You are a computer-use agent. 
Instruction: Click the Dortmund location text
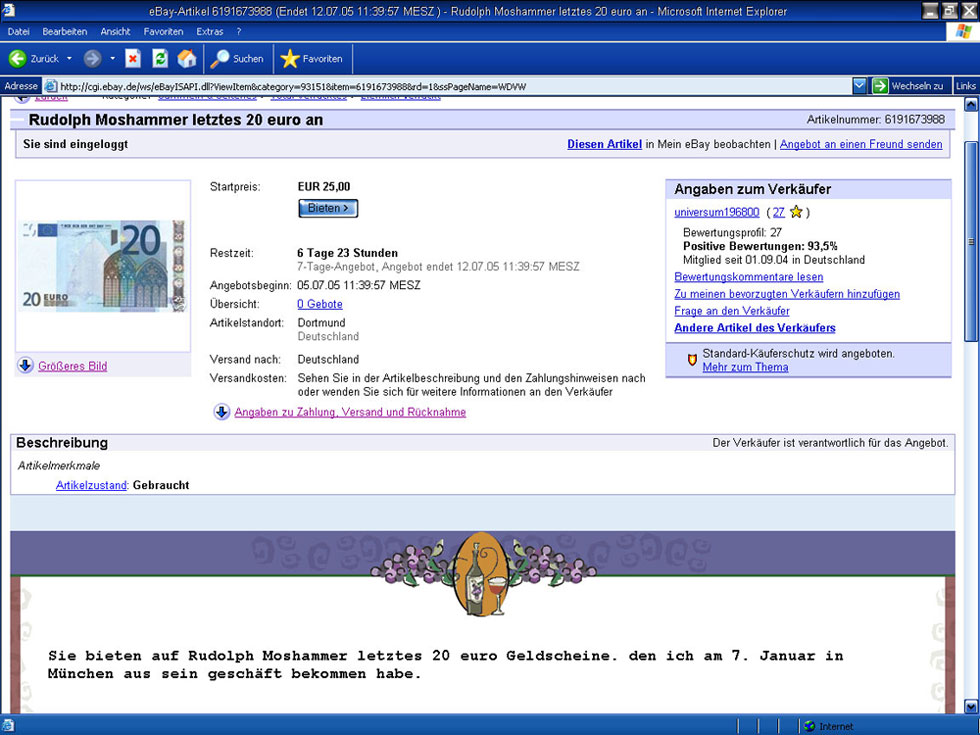coord(321,322)
